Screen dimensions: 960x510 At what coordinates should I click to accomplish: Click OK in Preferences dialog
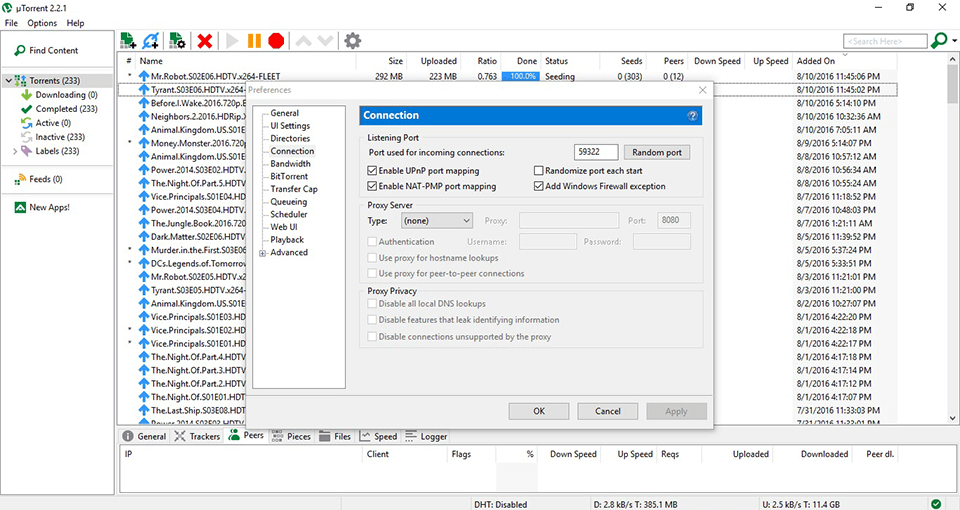click(x=539, y=411)
